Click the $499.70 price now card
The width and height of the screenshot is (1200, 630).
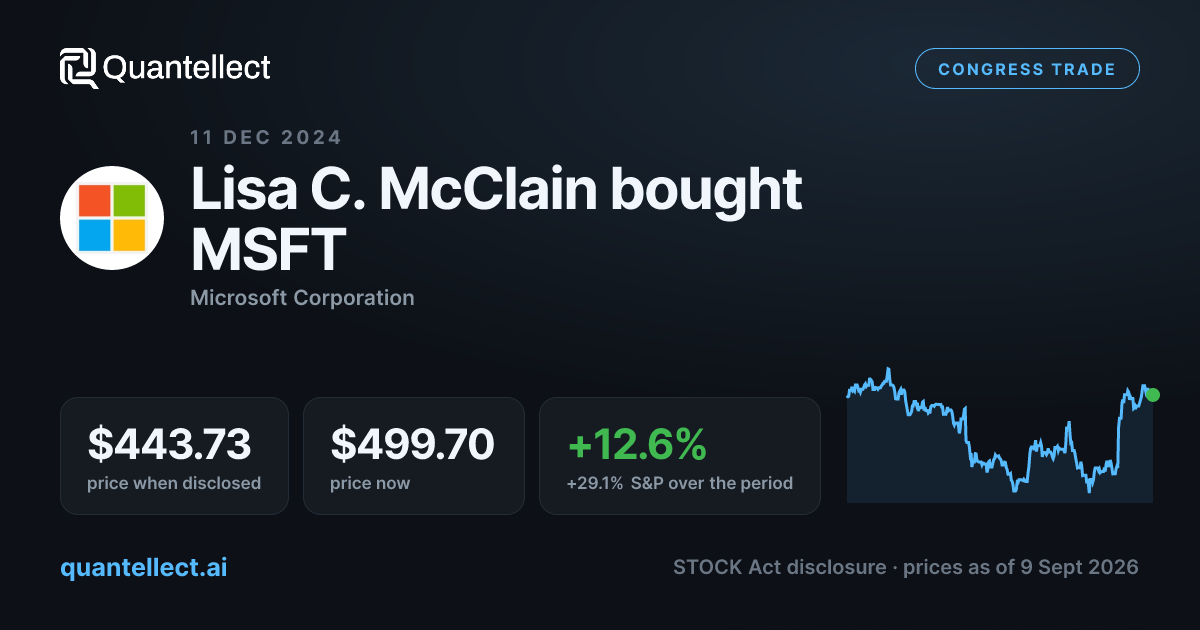pos(414,456)
